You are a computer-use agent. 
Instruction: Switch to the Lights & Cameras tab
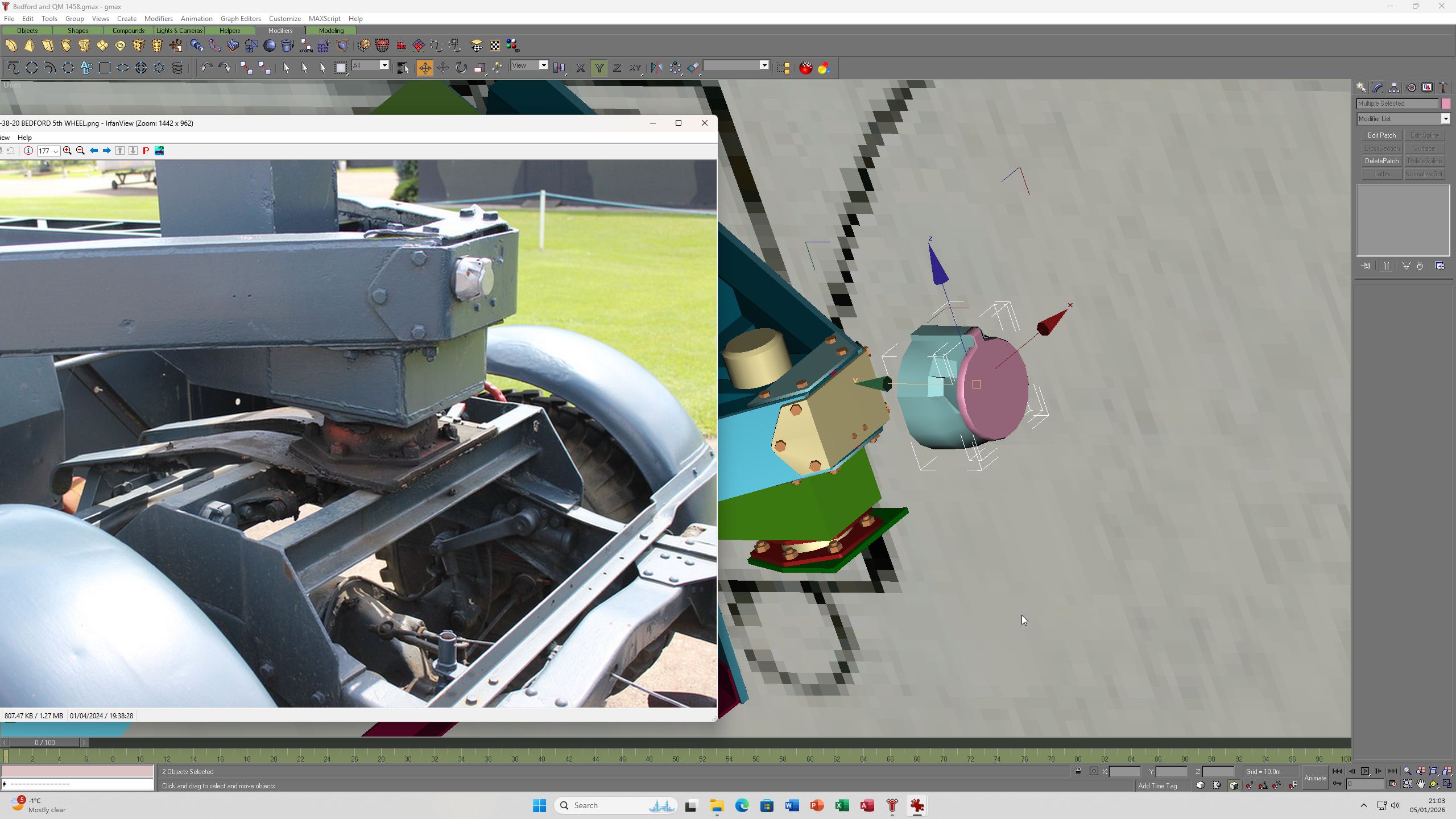(179, 31)
